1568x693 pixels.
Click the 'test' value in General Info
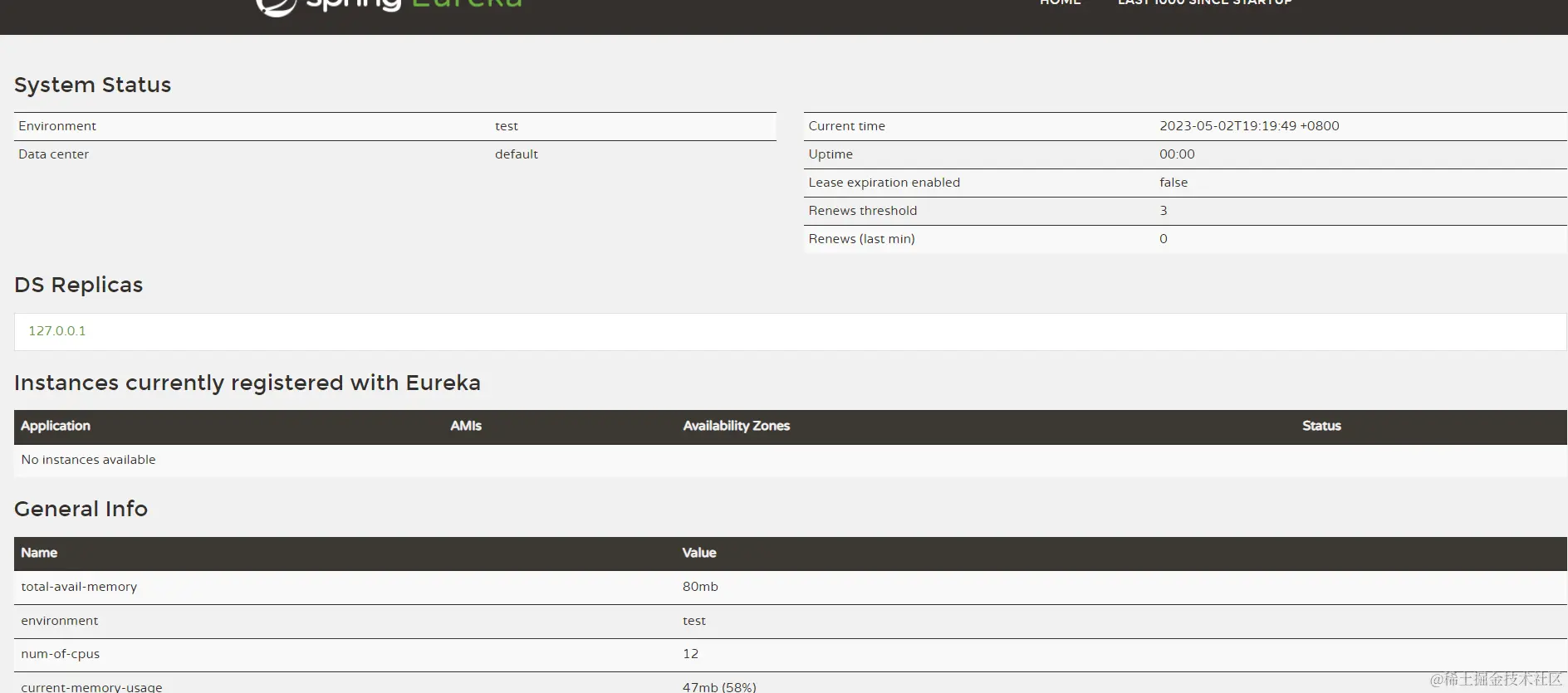[x=694, y=621]
